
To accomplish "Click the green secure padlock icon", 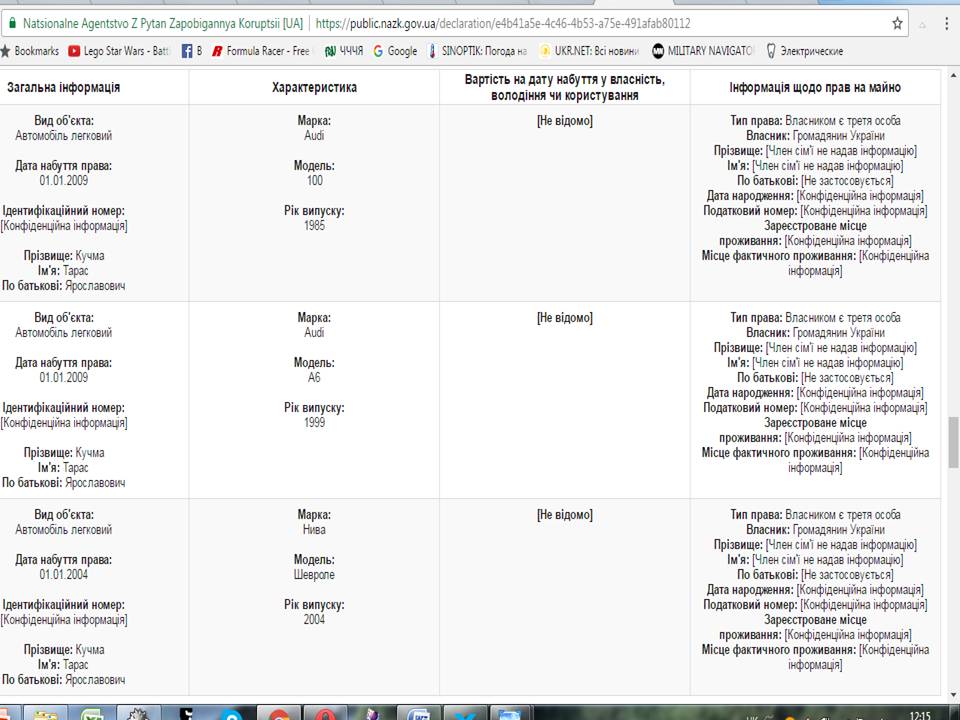I will [12, 23].
